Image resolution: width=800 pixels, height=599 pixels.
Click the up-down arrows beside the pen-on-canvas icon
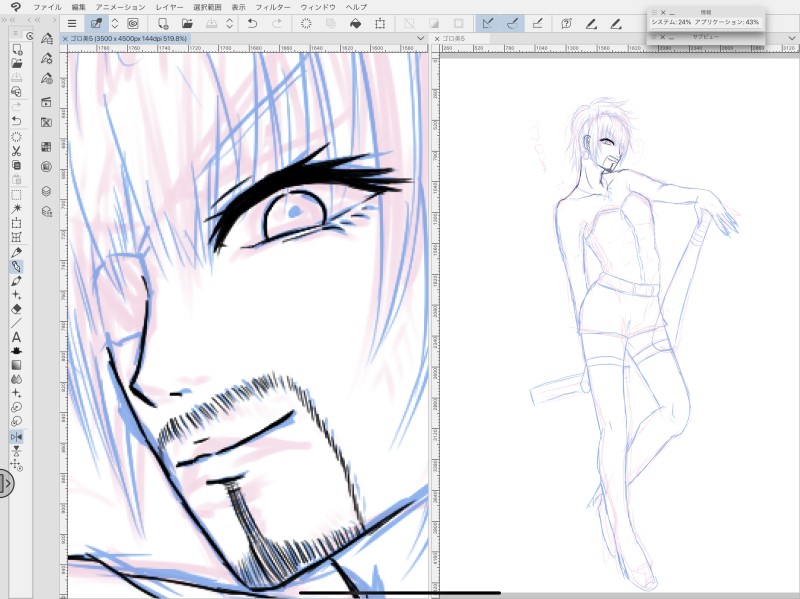click(x=115, y=23)
